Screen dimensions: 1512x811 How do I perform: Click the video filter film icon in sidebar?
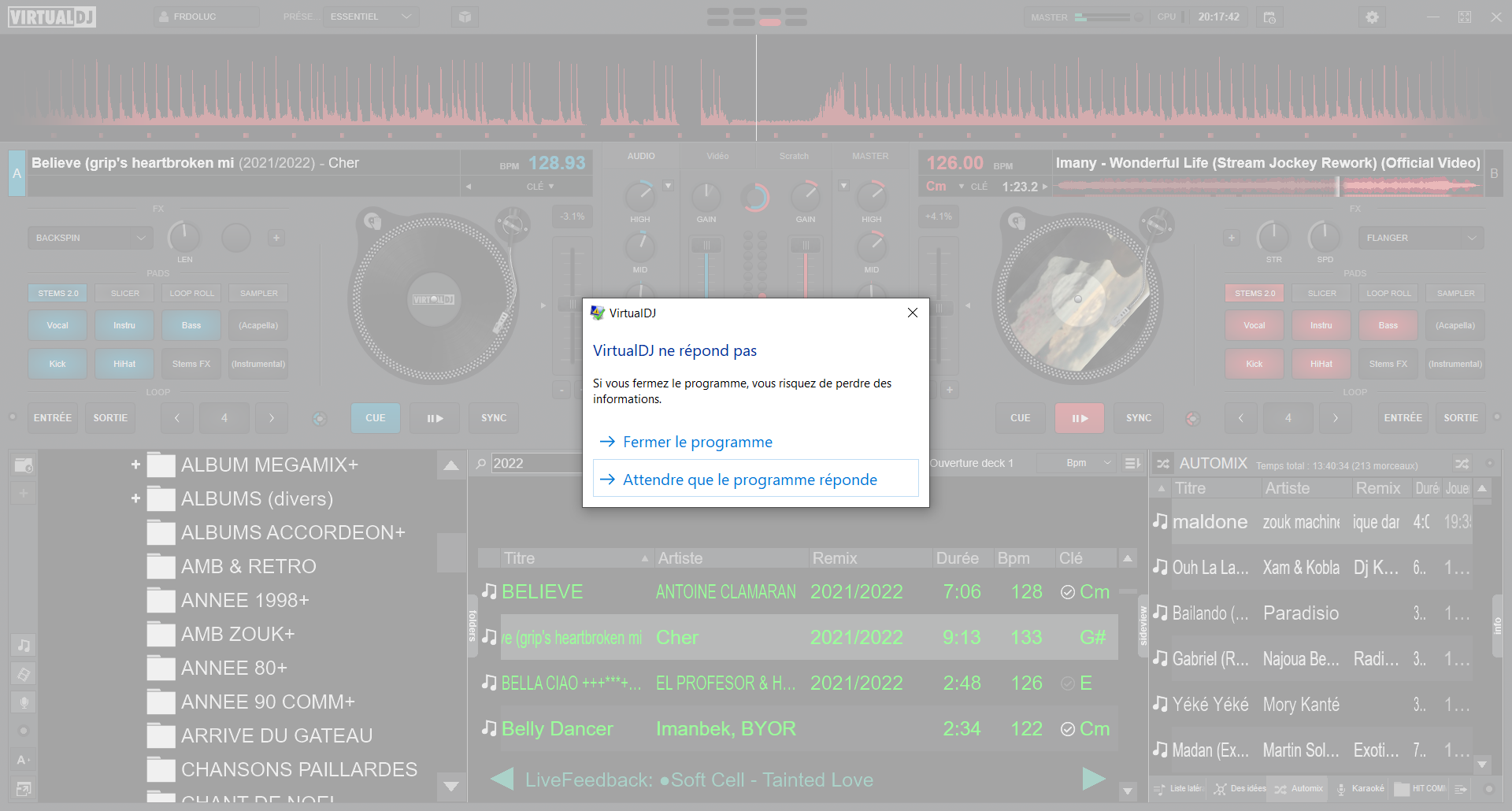24,674
